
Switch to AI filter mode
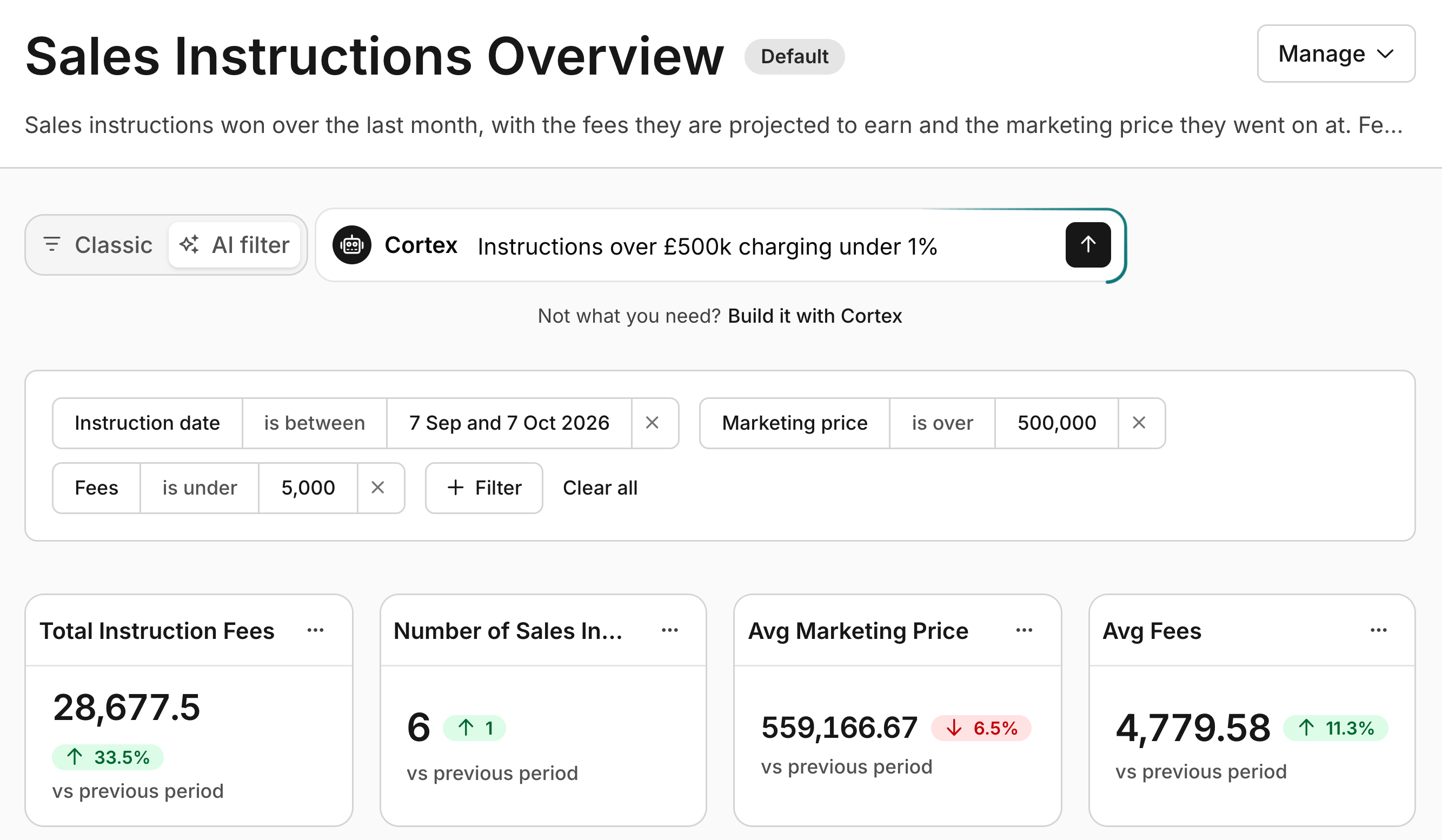235,245
